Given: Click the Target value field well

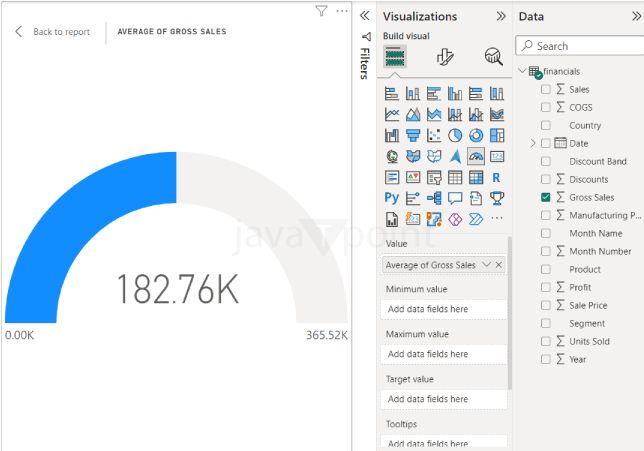Looking at the screenshot, I should (444, 399).
